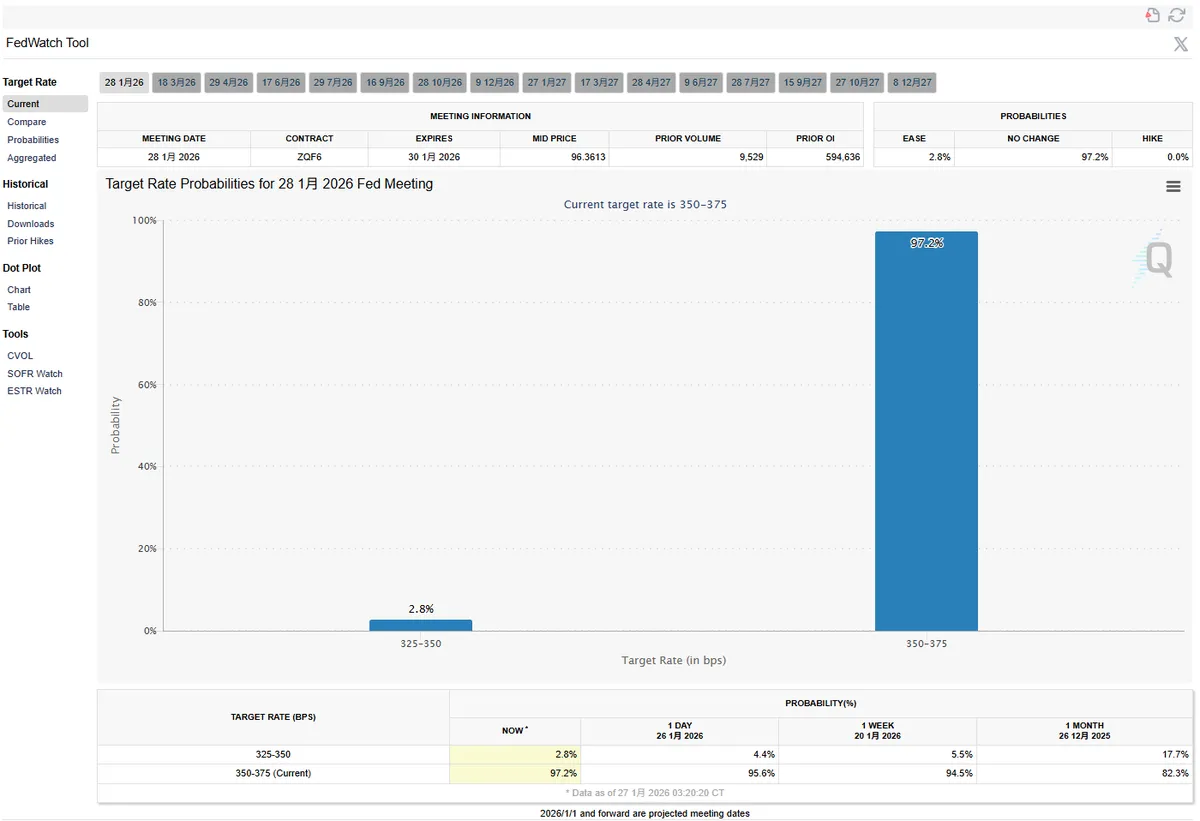
Task: Open the Downloads historical page
Action: click(31, 224)
